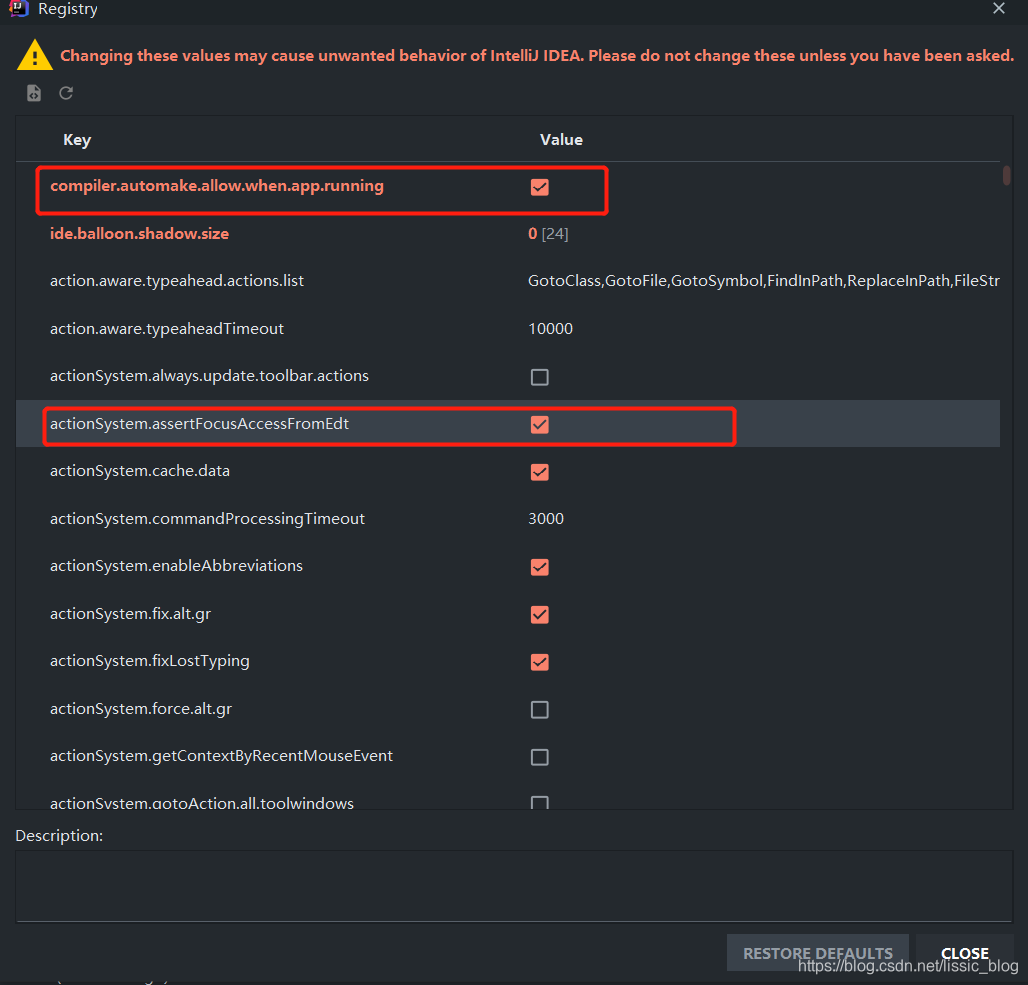Select actionSystem.commandProcessingTimeout key

point(208,519)
